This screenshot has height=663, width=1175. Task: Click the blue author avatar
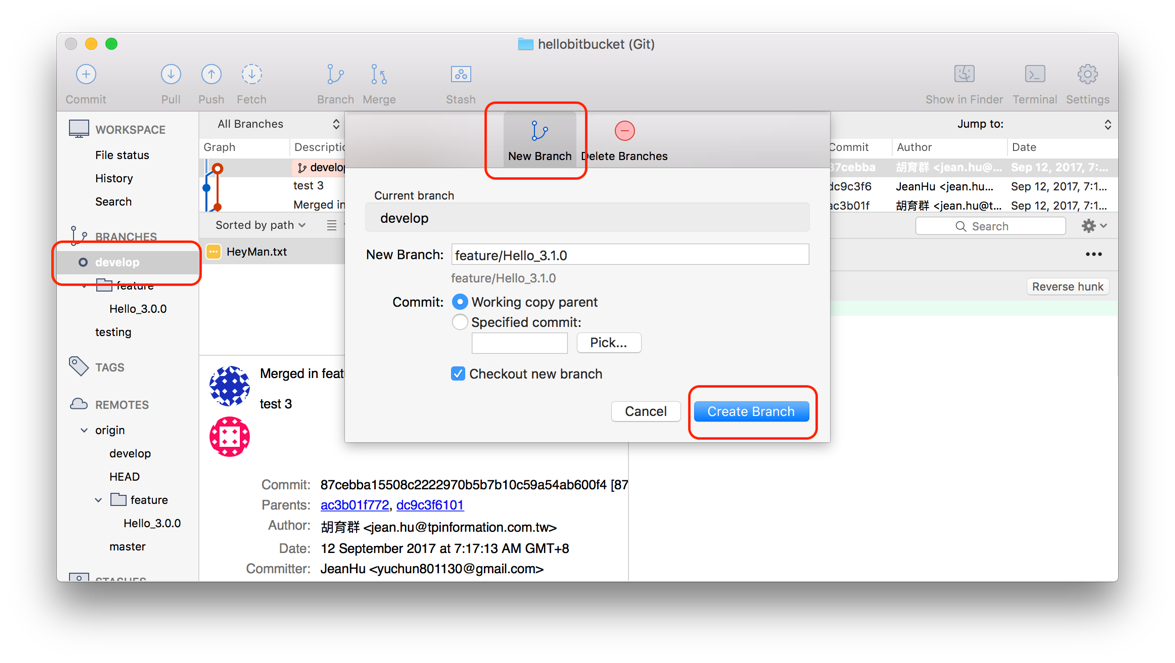[229, 386]
